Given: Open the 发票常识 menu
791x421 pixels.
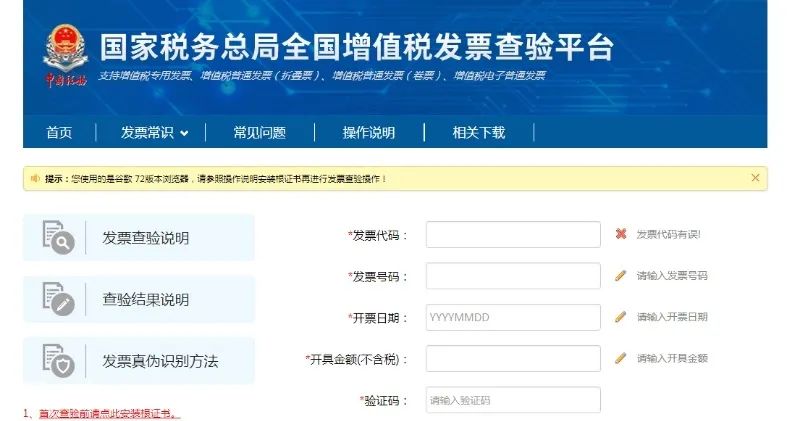Looking at the screenshot, I should click(147, 133).
